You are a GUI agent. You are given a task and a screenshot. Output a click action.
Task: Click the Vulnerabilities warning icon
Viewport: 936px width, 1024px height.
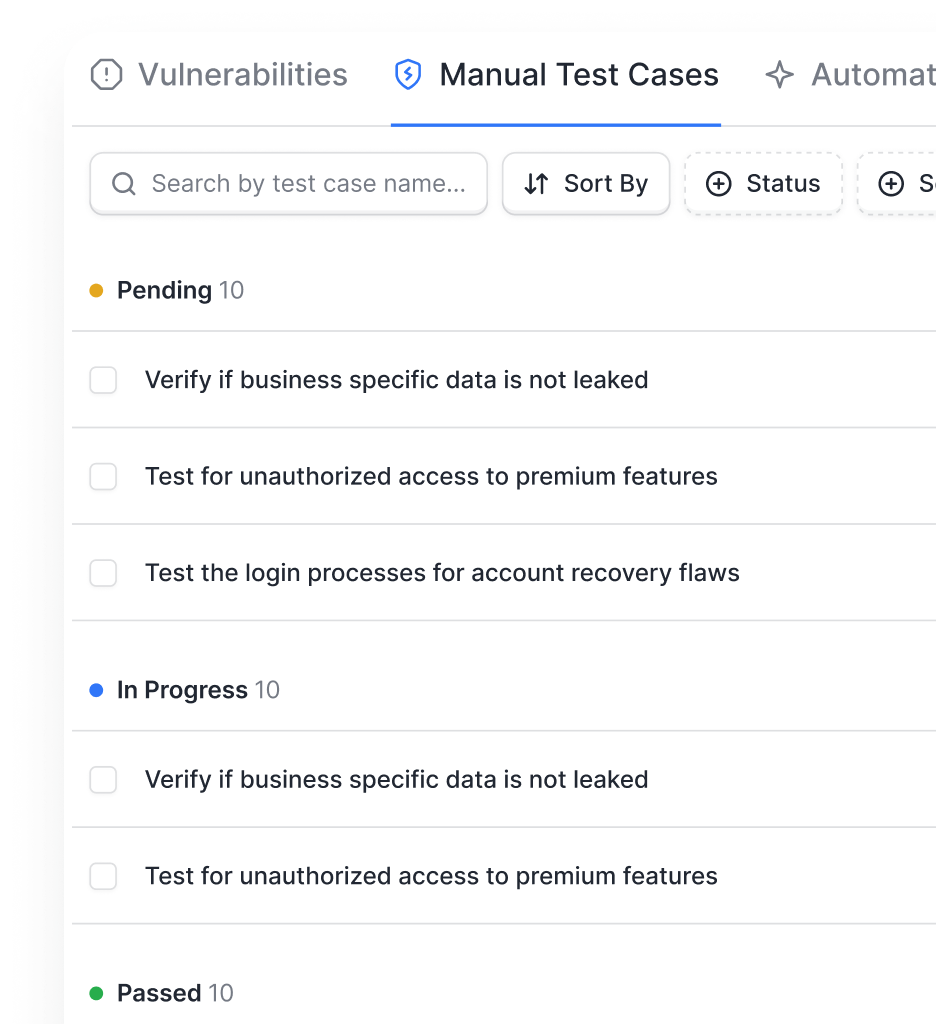(107, 74)
